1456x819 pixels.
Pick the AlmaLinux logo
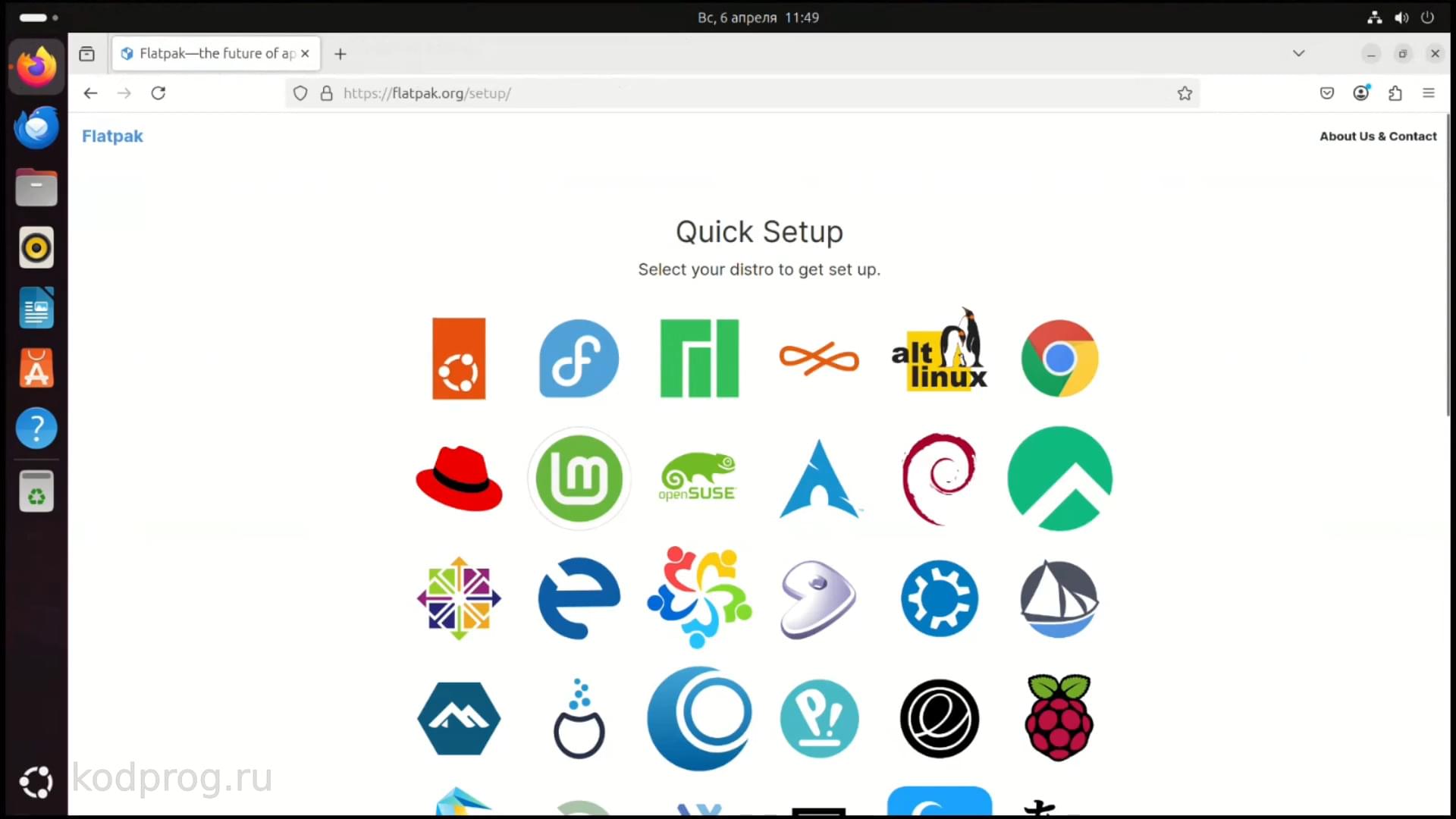[699, 598]
